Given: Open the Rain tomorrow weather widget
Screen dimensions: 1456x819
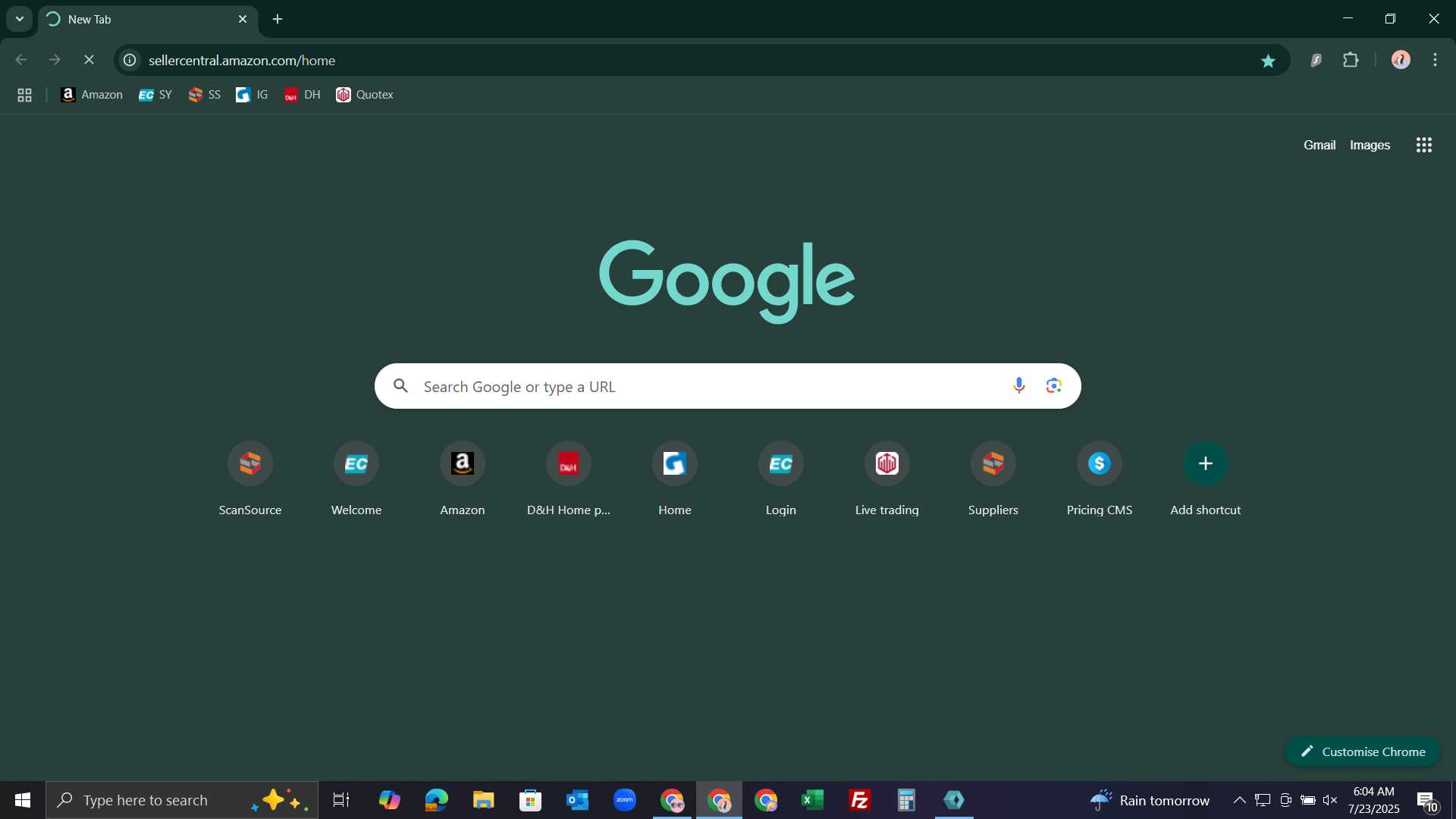Looking at the screenshot, I should point(1150,800).
